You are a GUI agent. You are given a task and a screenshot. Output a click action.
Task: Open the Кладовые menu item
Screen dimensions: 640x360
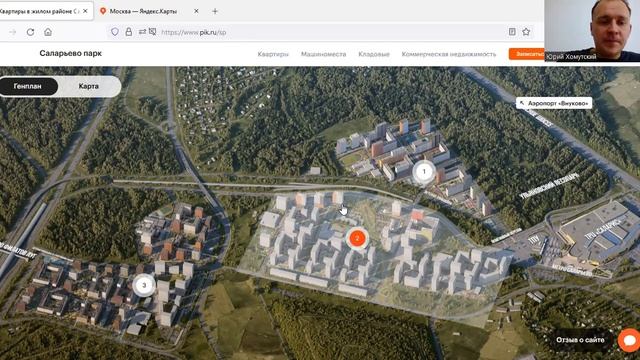pyautogui.click(x=374, y=54)
